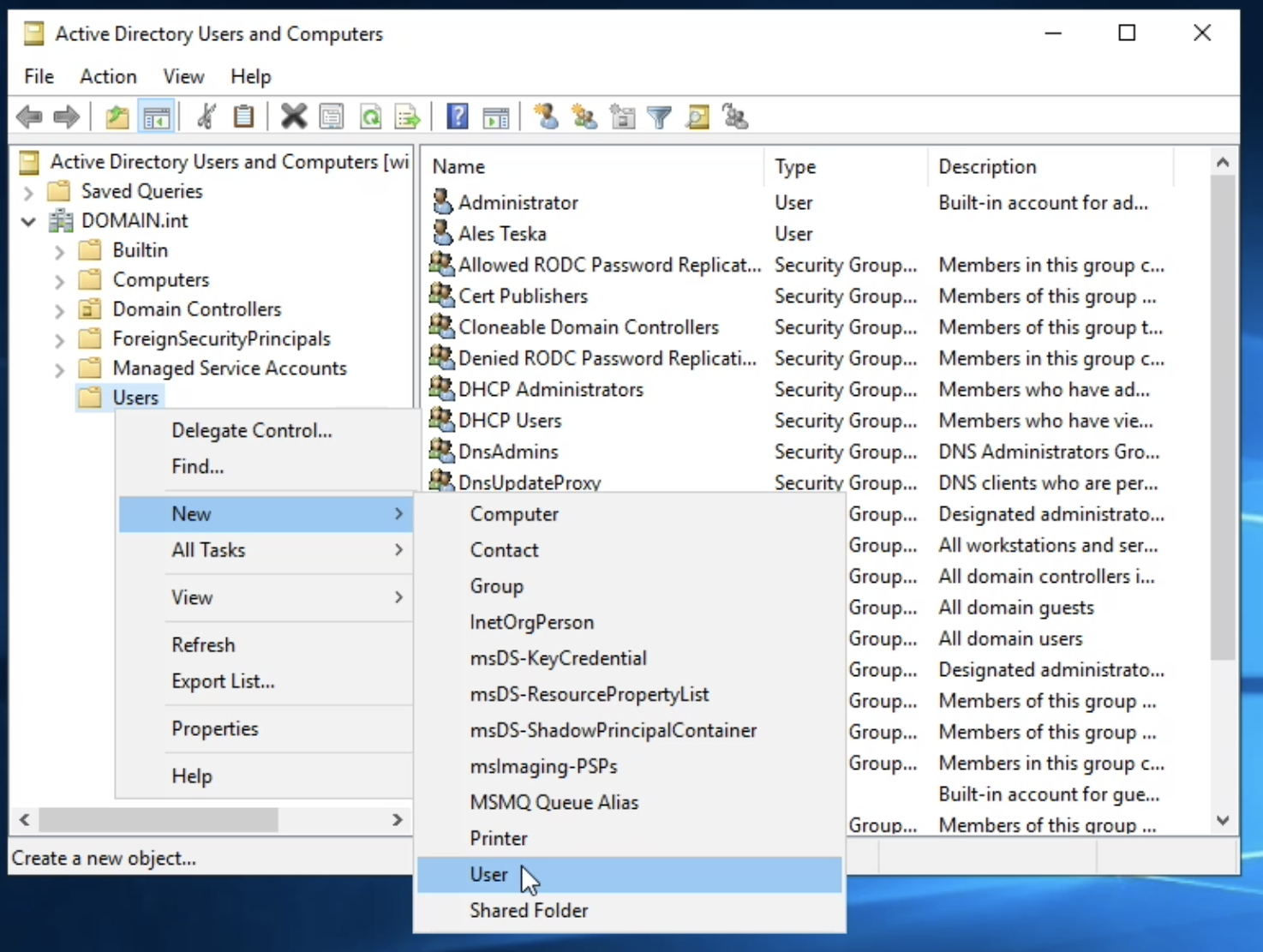Expand the Managed Service Accounts node
Viewport: 1263px width, 952px height.
coord(59,370)
